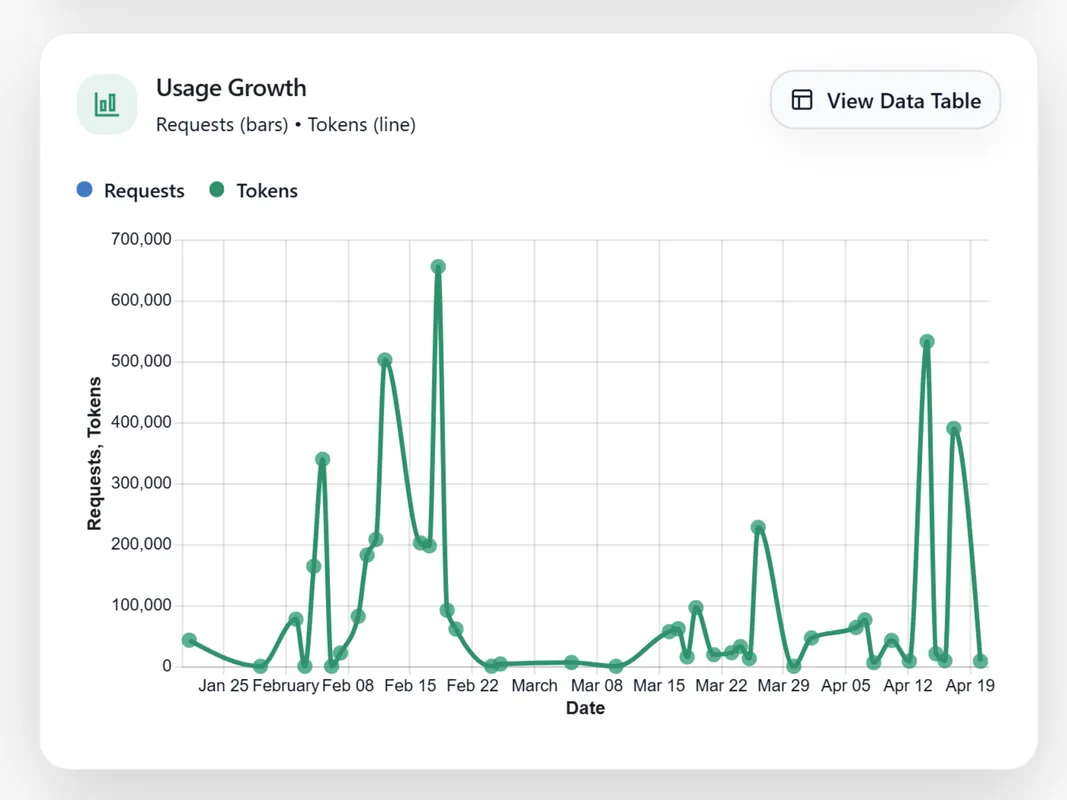Click the 400,000 y-axis label
Screen dimensions: 1067x800
(x=141, y=422)
